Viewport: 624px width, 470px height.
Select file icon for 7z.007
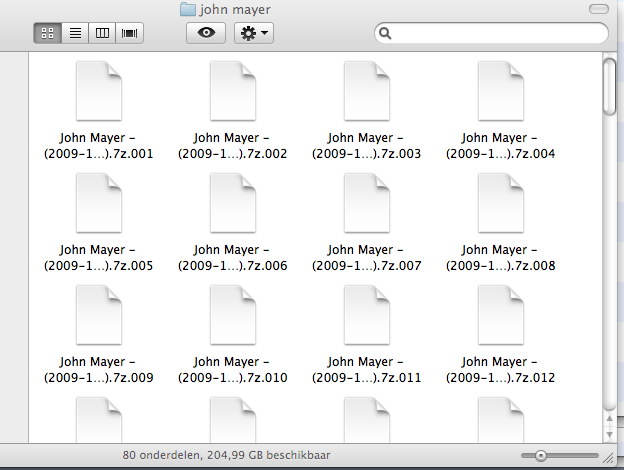pyautogui.click(x=367, y=203)
